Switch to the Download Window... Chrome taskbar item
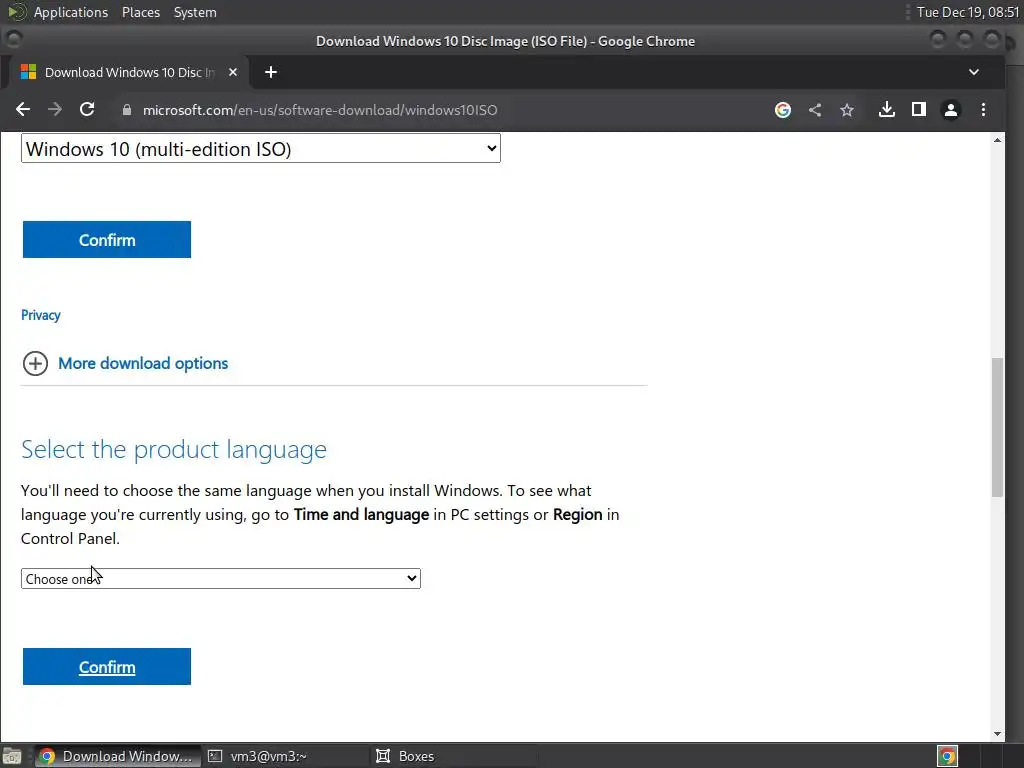The image size is (1024, 768). 116,756
